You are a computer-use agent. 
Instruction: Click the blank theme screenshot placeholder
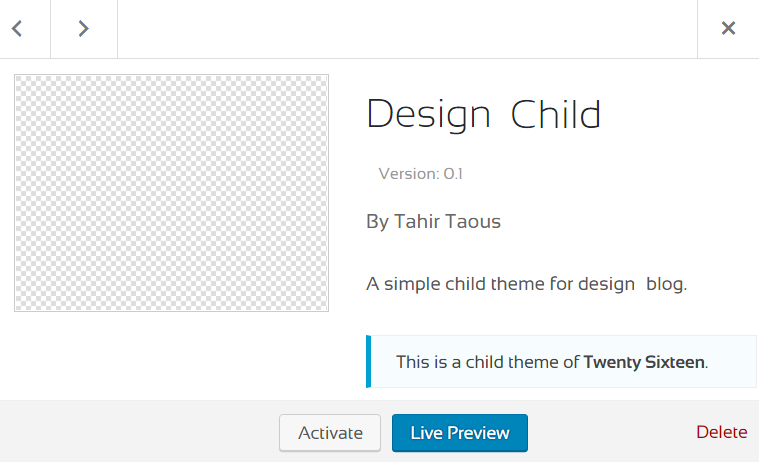[171, 193]
